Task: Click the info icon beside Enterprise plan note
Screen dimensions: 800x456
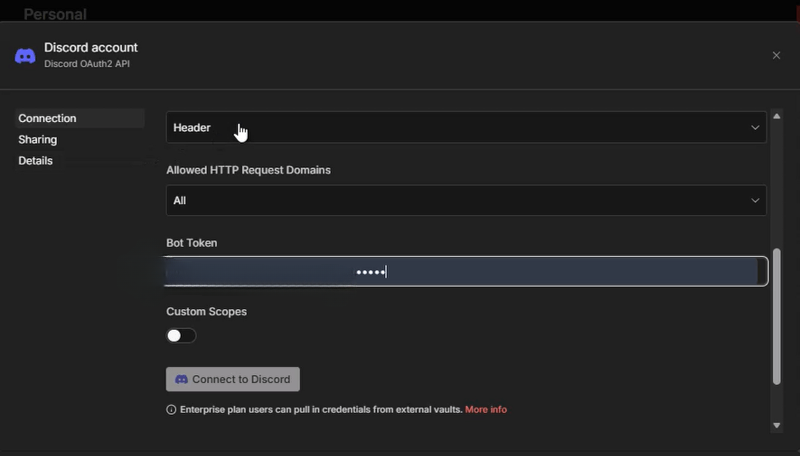Action: [171, 410]
